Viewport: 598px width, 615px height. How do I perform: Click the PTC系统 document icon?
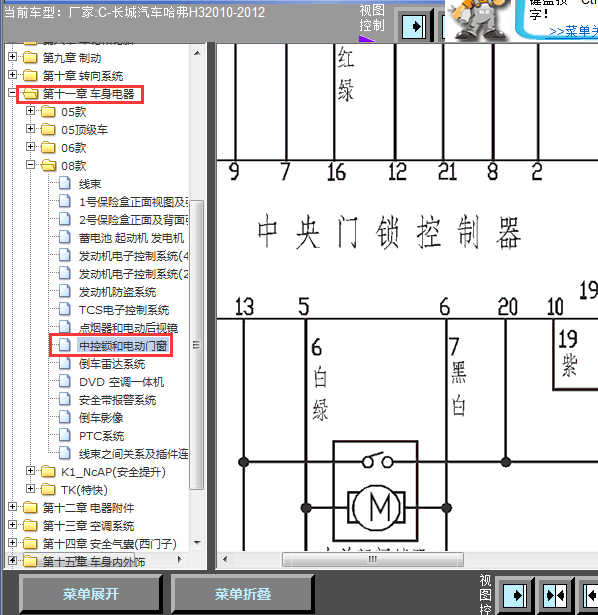click(x=65, y=435)
